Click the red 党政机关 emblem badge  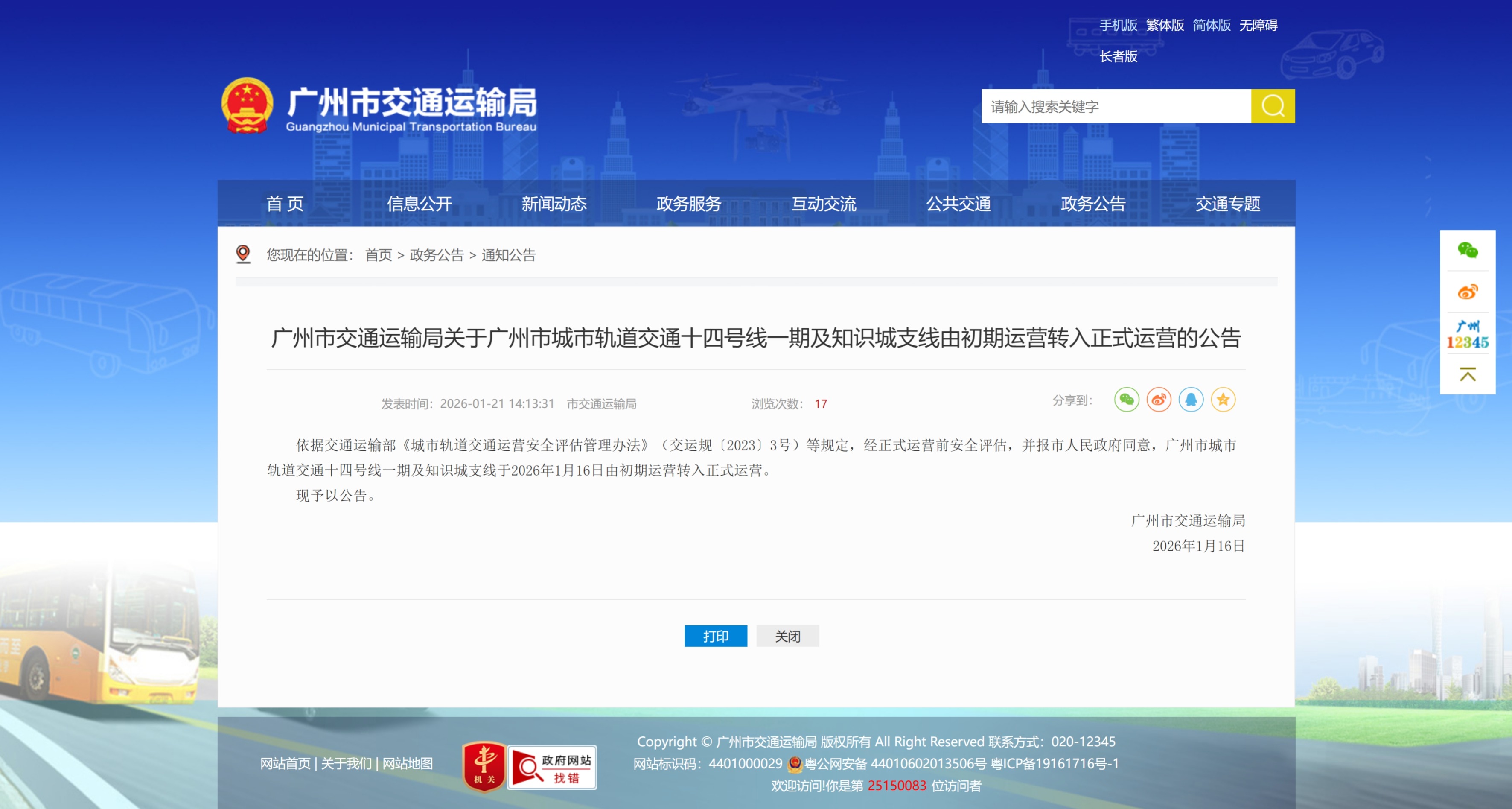pyautogui.click(x=485, y=767)
